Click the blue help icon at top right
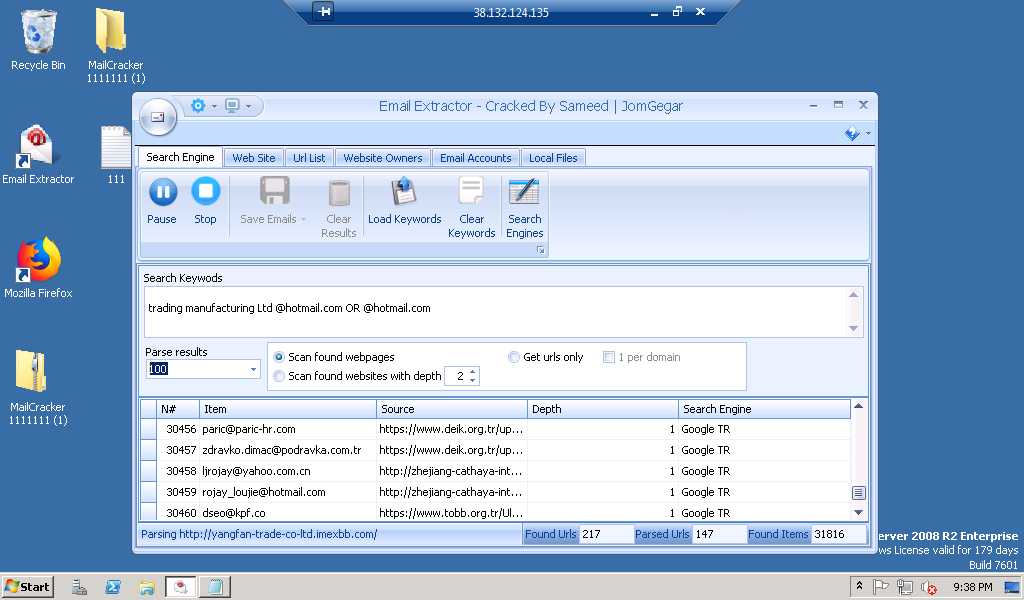The height and width of the screenshot is (600, 1024). coord(852,133)
